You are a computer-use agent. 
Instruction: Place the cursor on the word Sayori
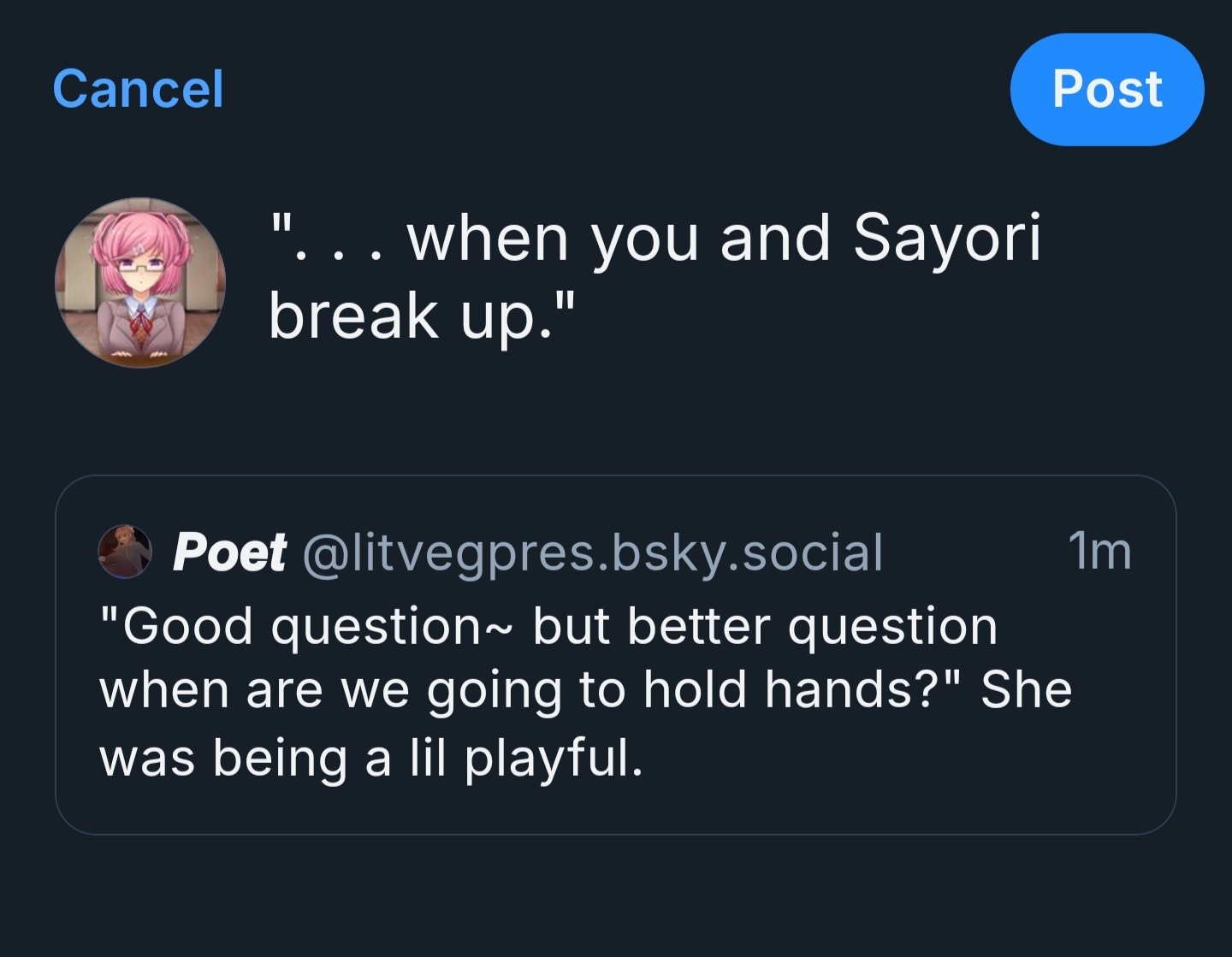(x=947, y=238)
